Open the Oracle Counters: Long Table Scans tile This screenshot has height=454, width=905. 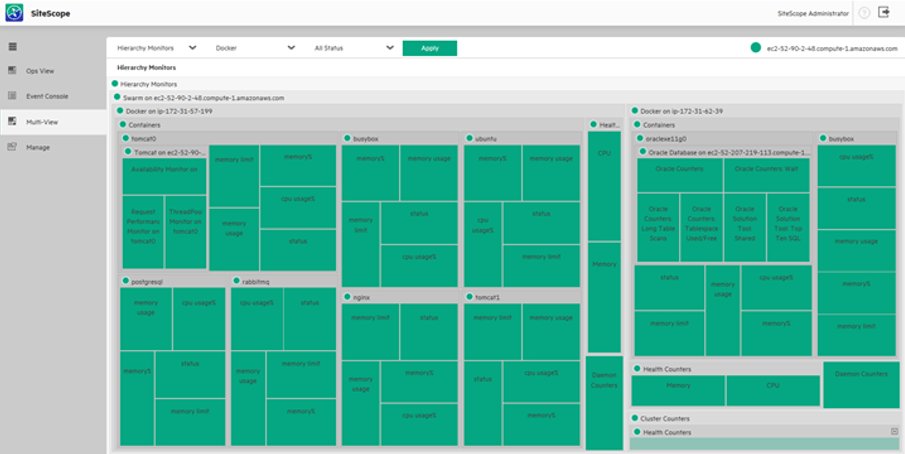(658, 228)
